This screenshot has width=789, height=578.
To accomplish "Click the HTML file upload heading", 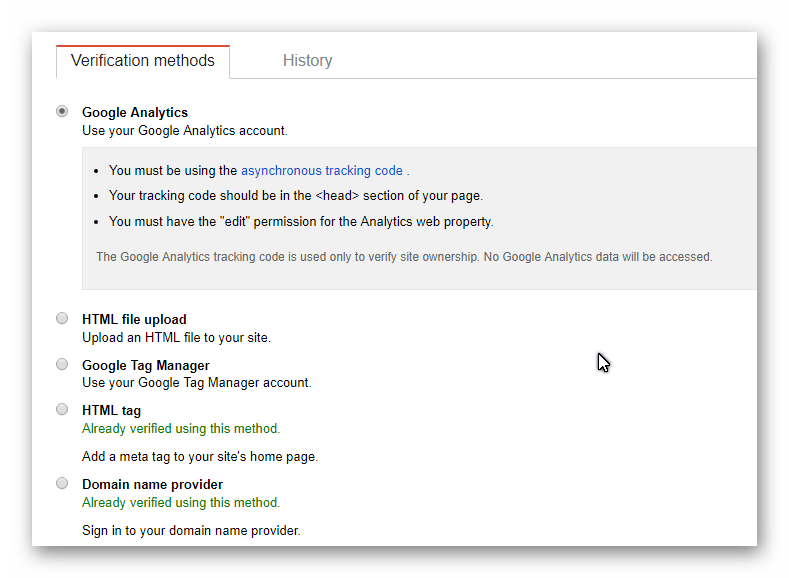I will [x=134, y=319].
